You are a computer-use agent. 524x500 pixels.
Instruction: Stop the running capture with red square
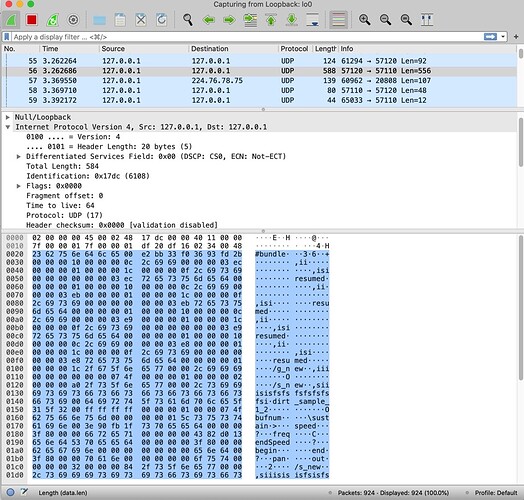pos(32,20)
